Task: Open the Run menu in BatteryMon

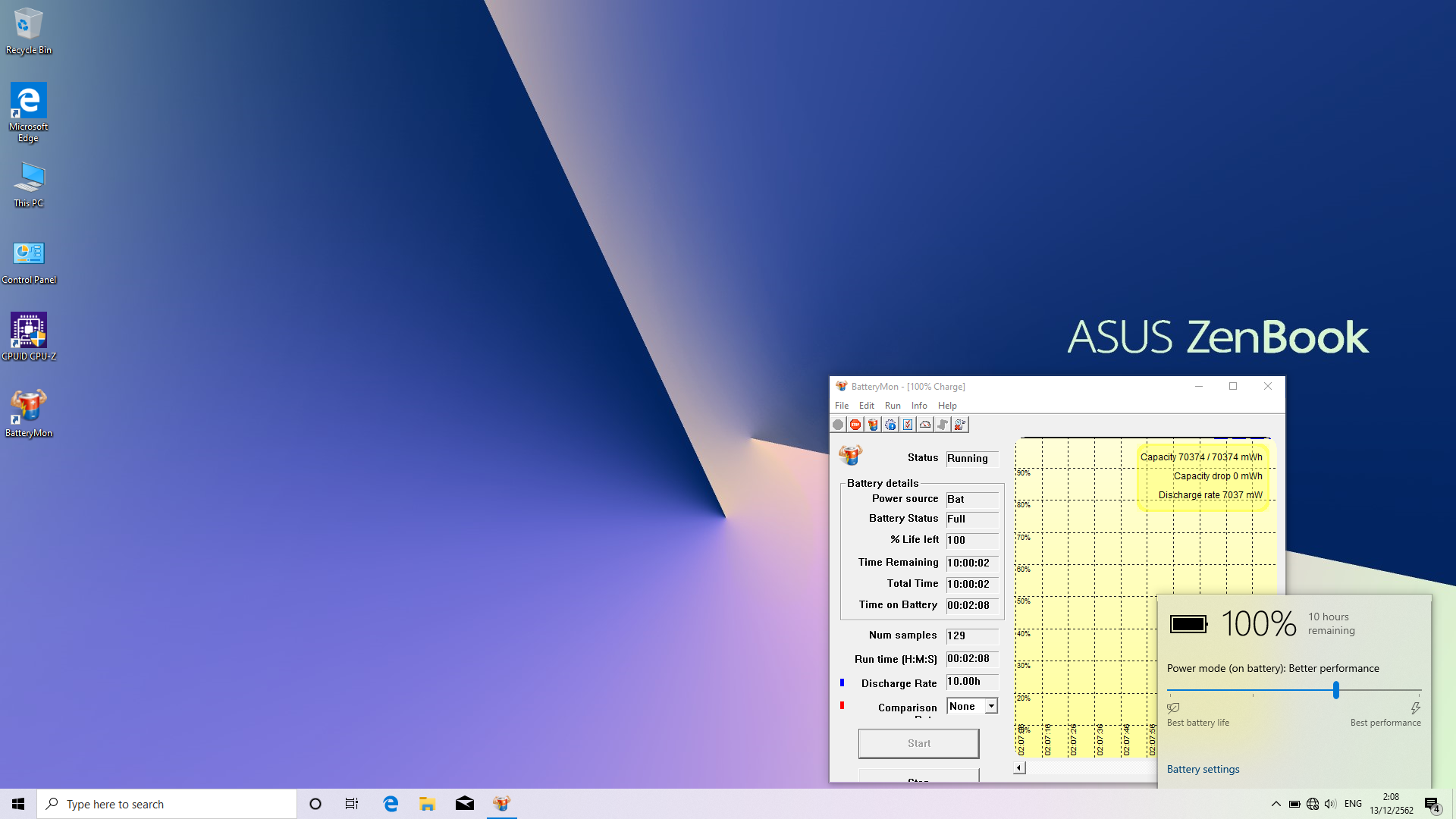Action: pyautogui.click(x=893, y=406)
